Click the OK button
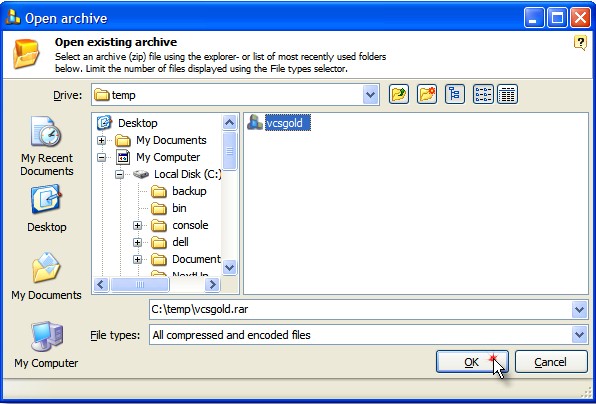 click(x=472, y=362)
